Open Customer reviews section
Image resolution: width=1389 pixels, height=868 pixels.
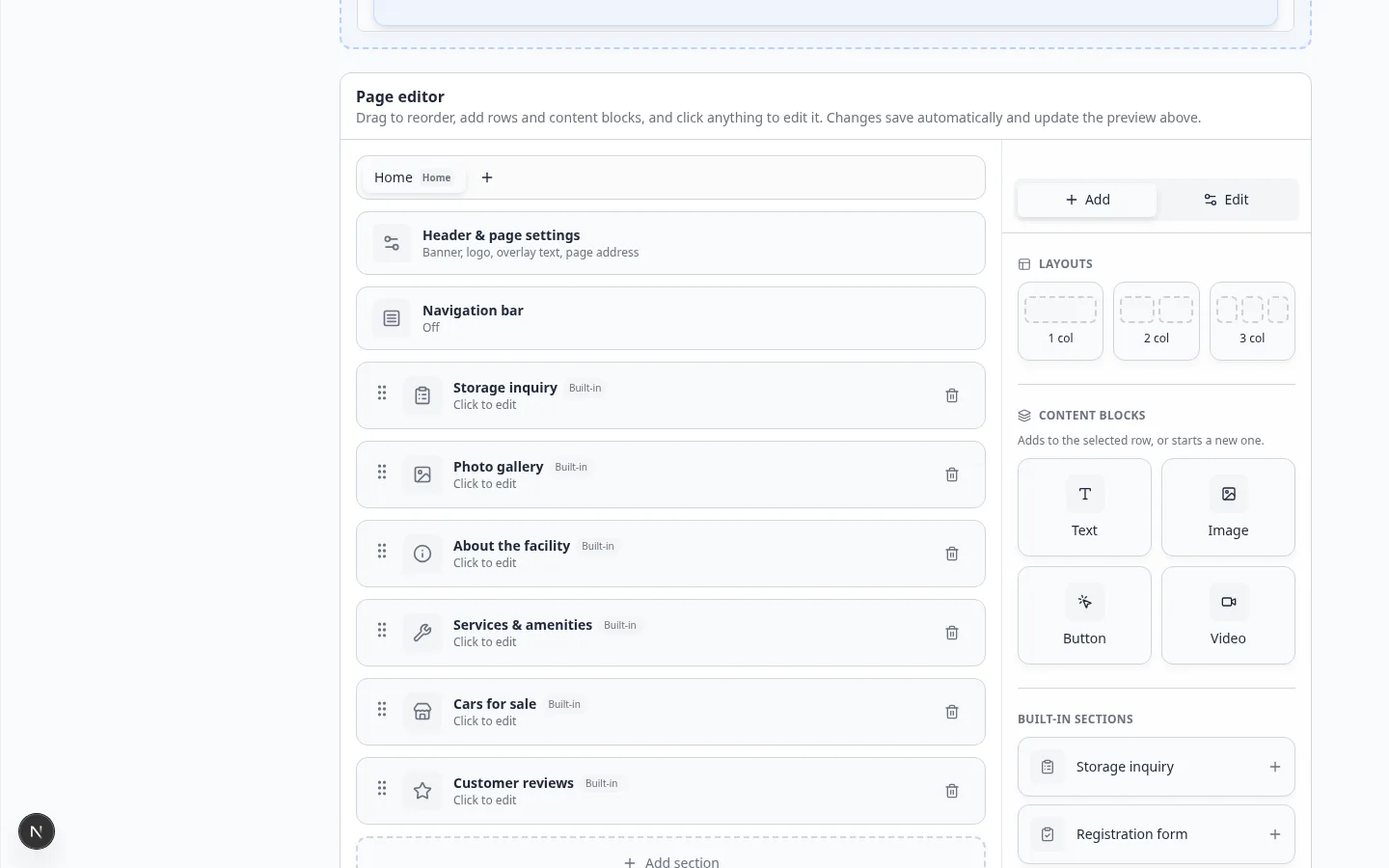click(670, 791)
